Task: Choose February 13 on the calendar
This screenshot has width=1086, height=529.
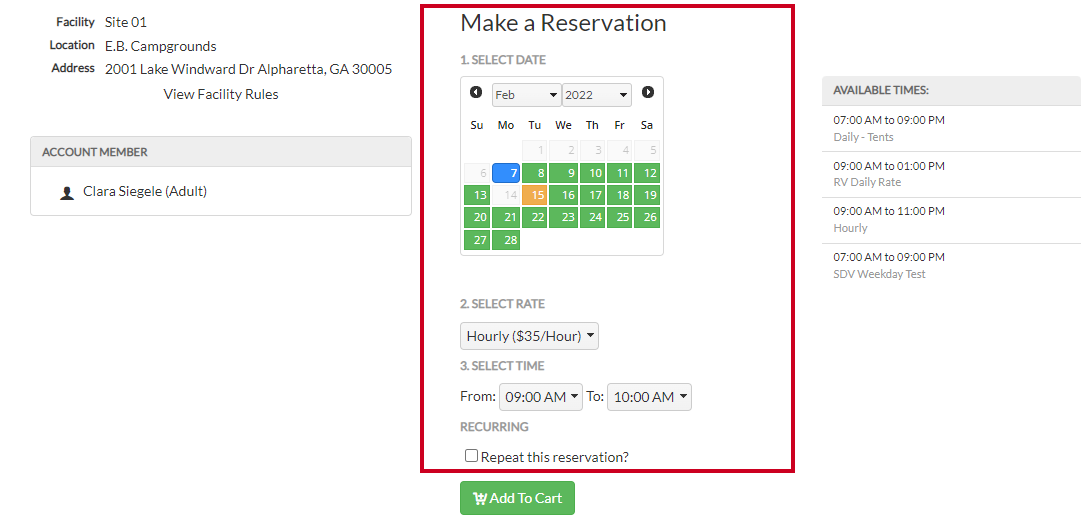Action: (477, 195)
